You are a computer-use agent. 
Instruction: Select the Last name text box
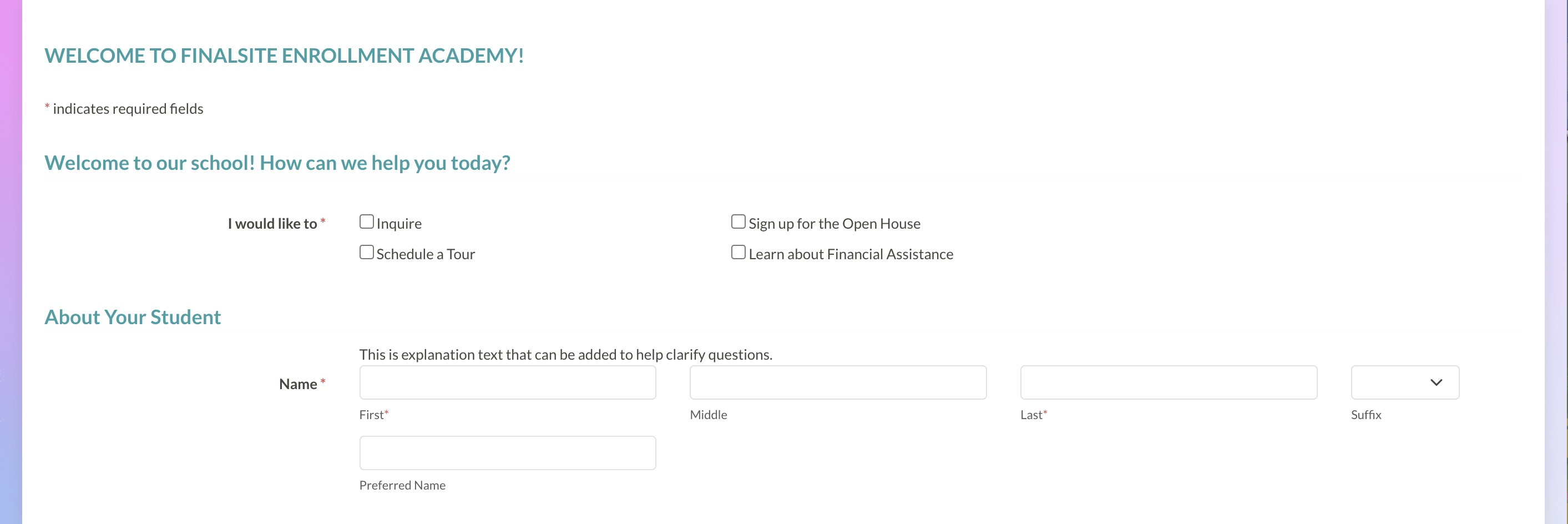[1168, 382]
